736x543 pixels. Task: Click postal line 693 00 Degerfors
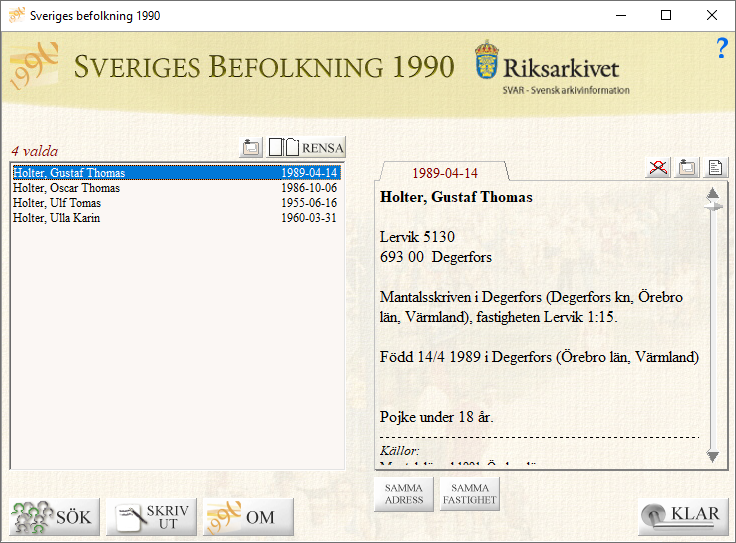coord(436,257)
